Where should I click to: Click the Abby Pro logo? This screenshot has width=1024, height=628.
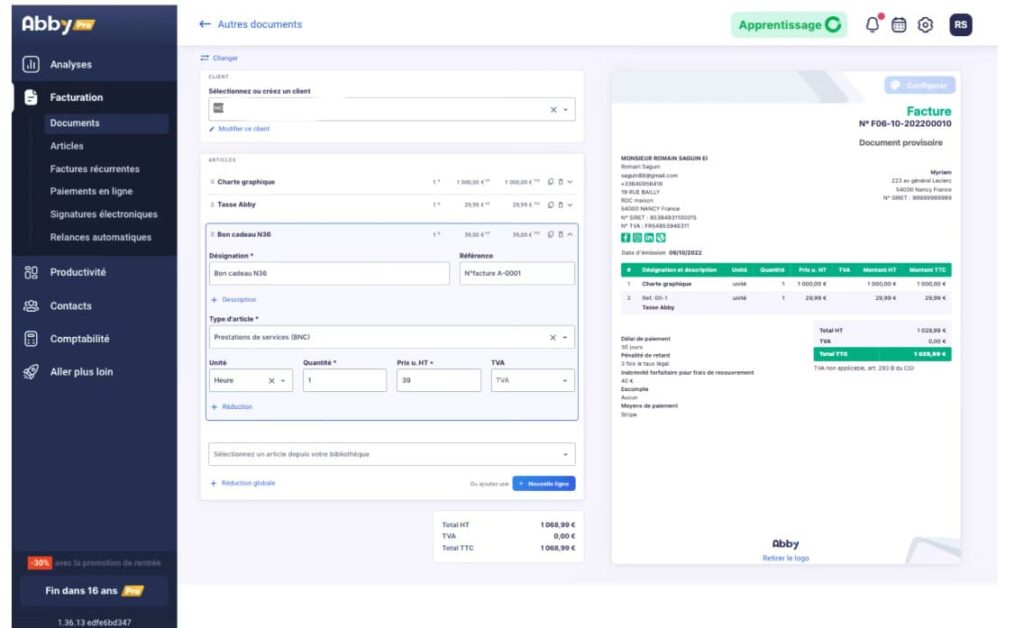58,24
